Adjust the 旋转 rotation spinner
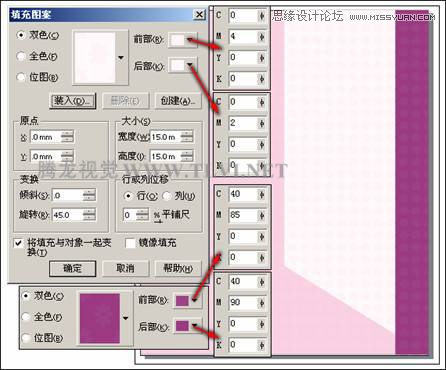446x370 pixels. click(x=89, y=215)
